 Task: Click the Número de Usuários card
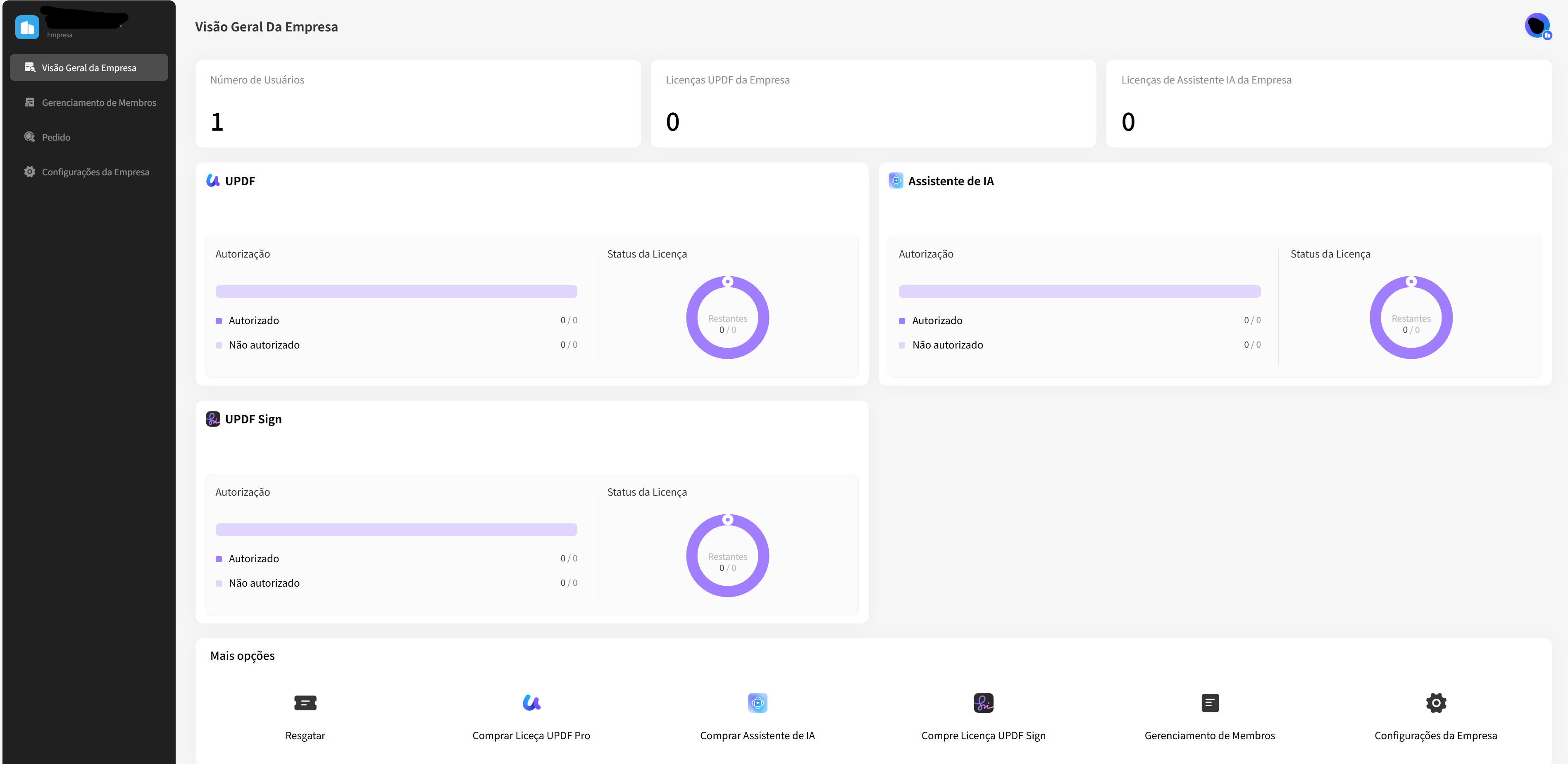[x=417, y=103]
